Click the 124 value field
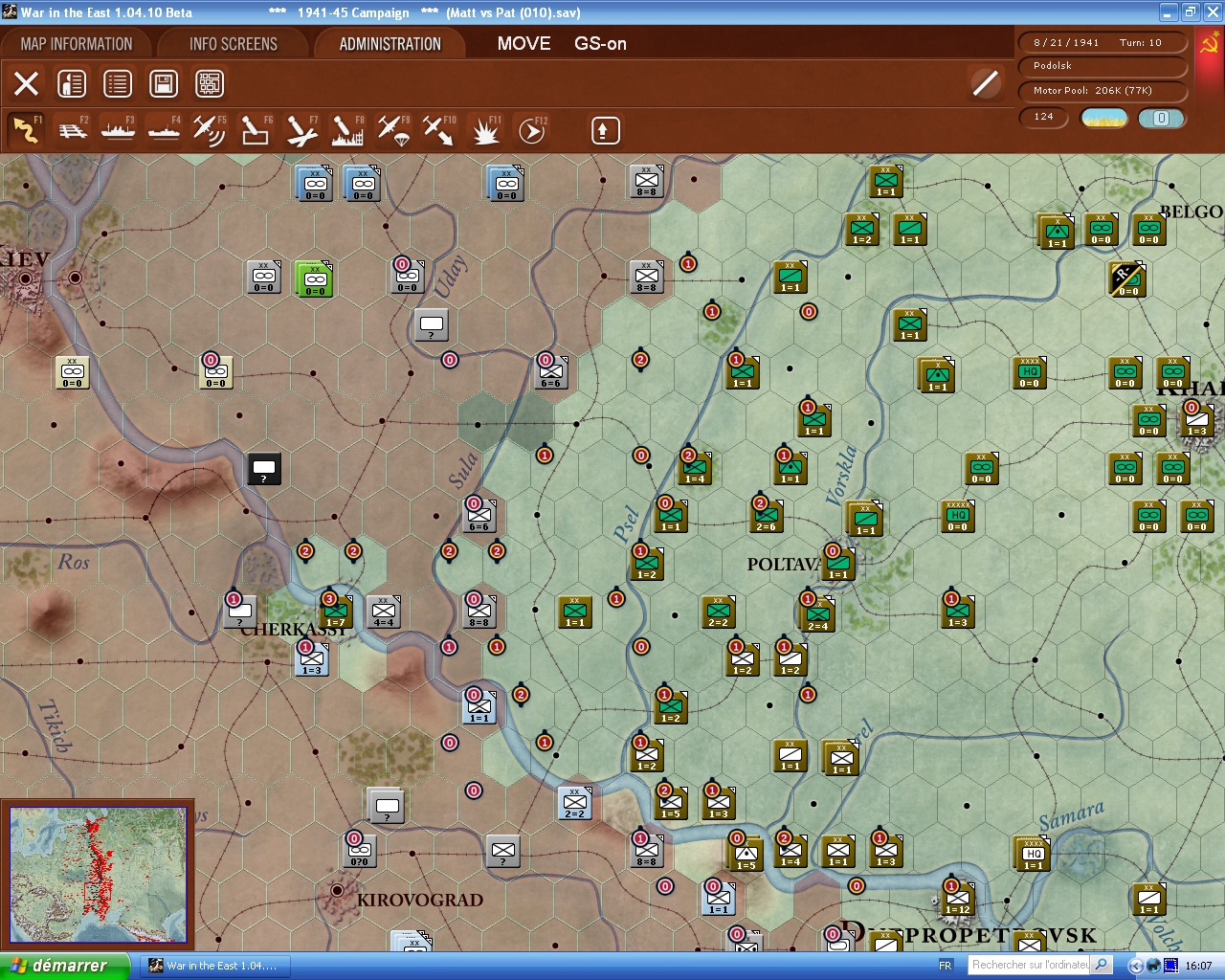 coord(1044,118)
